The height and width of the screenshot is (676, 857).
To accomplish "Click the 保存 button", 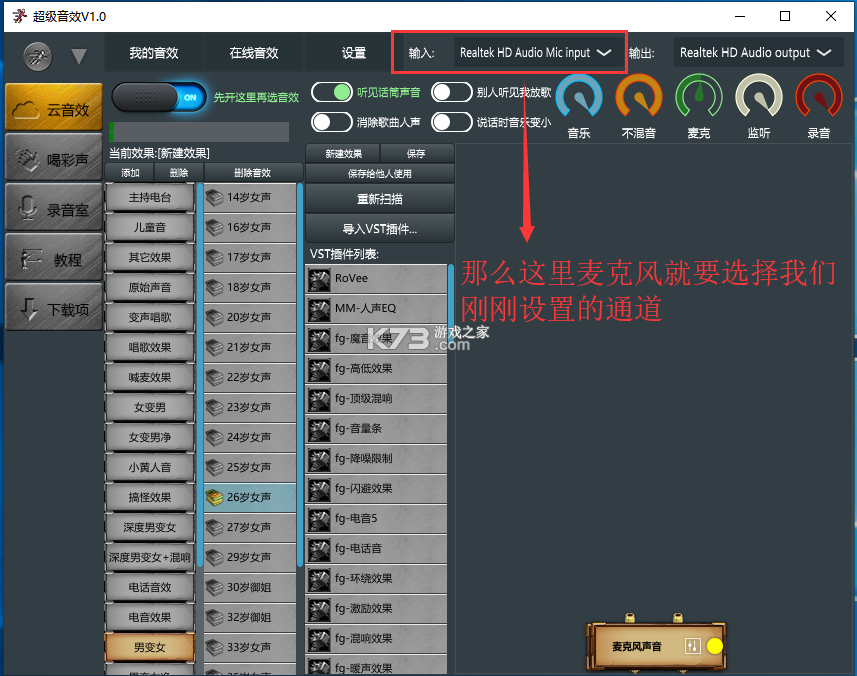I will pos(416,154).
